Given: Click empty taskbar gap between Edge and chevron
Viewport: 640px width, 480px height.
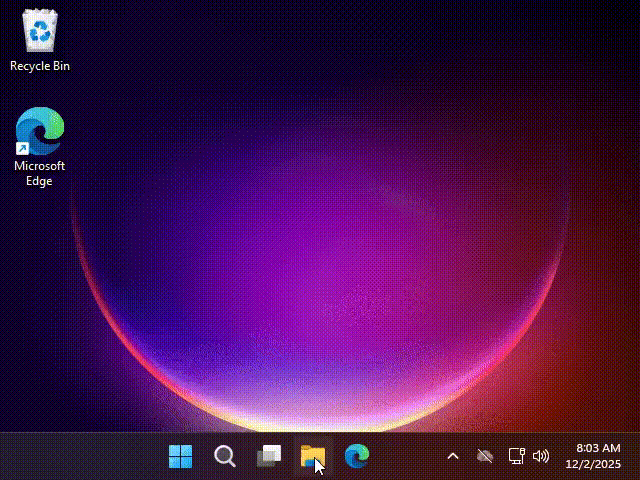Looking at the screenshot, I should pyautogui.click(x=405, y=457).
